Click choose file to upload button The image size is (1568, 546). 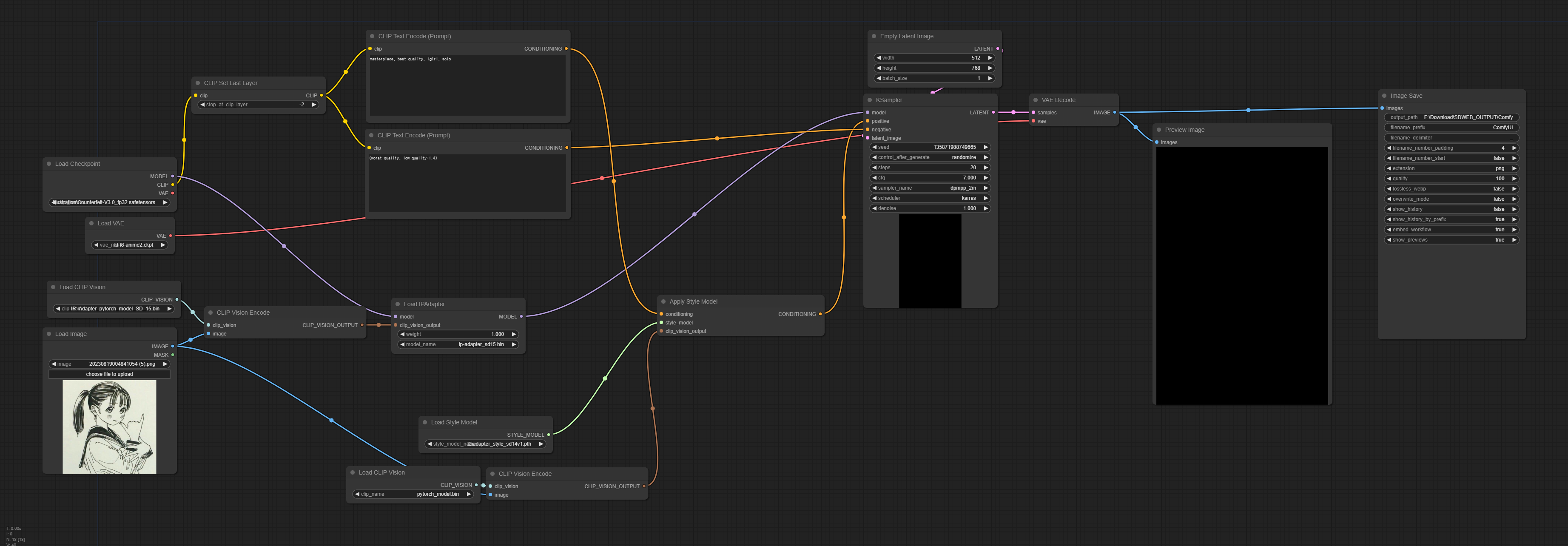[110, 374]
